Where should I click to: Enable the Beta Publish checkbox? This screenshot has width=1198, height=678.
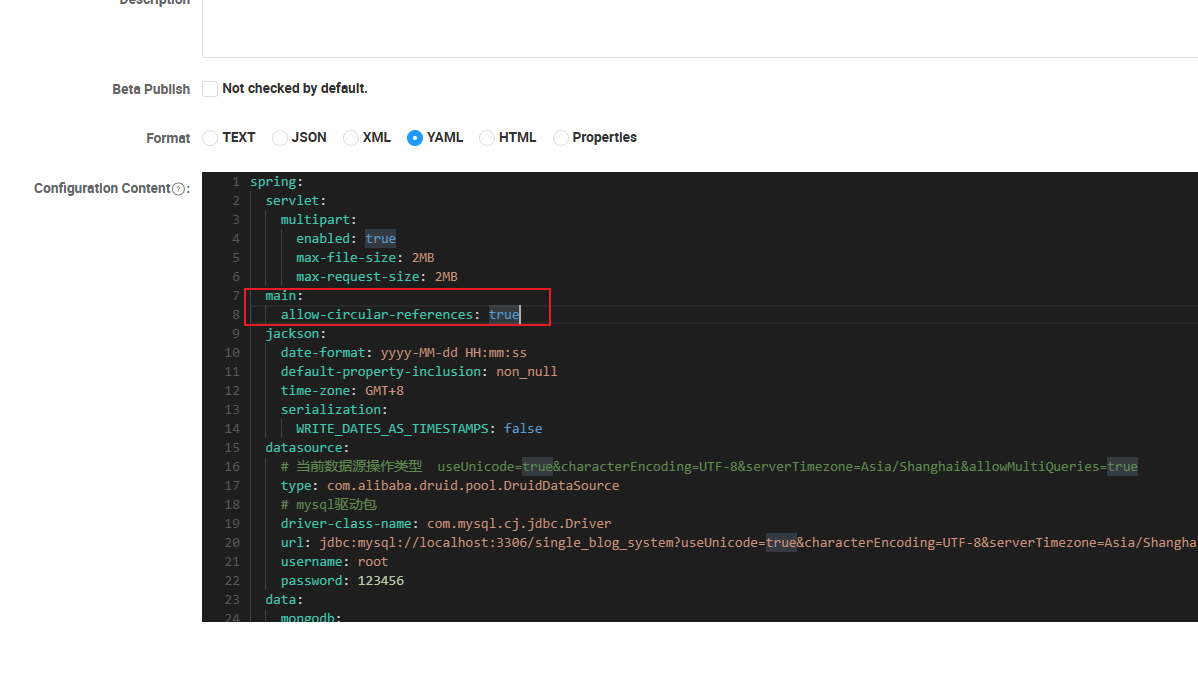click(x=210, y=89)
